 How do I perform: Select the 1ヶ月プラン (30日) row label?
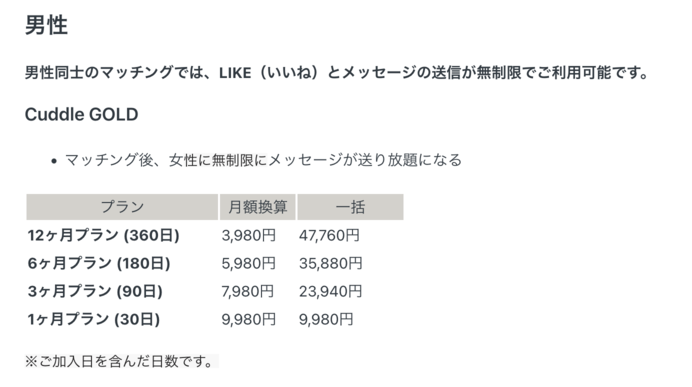pyautogui.click(x=94, y=319)
